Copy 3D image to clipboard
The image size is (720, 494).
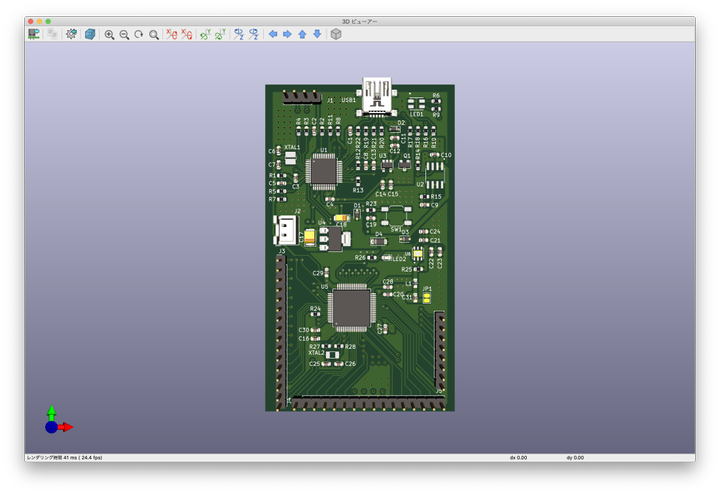click(51, 34)
